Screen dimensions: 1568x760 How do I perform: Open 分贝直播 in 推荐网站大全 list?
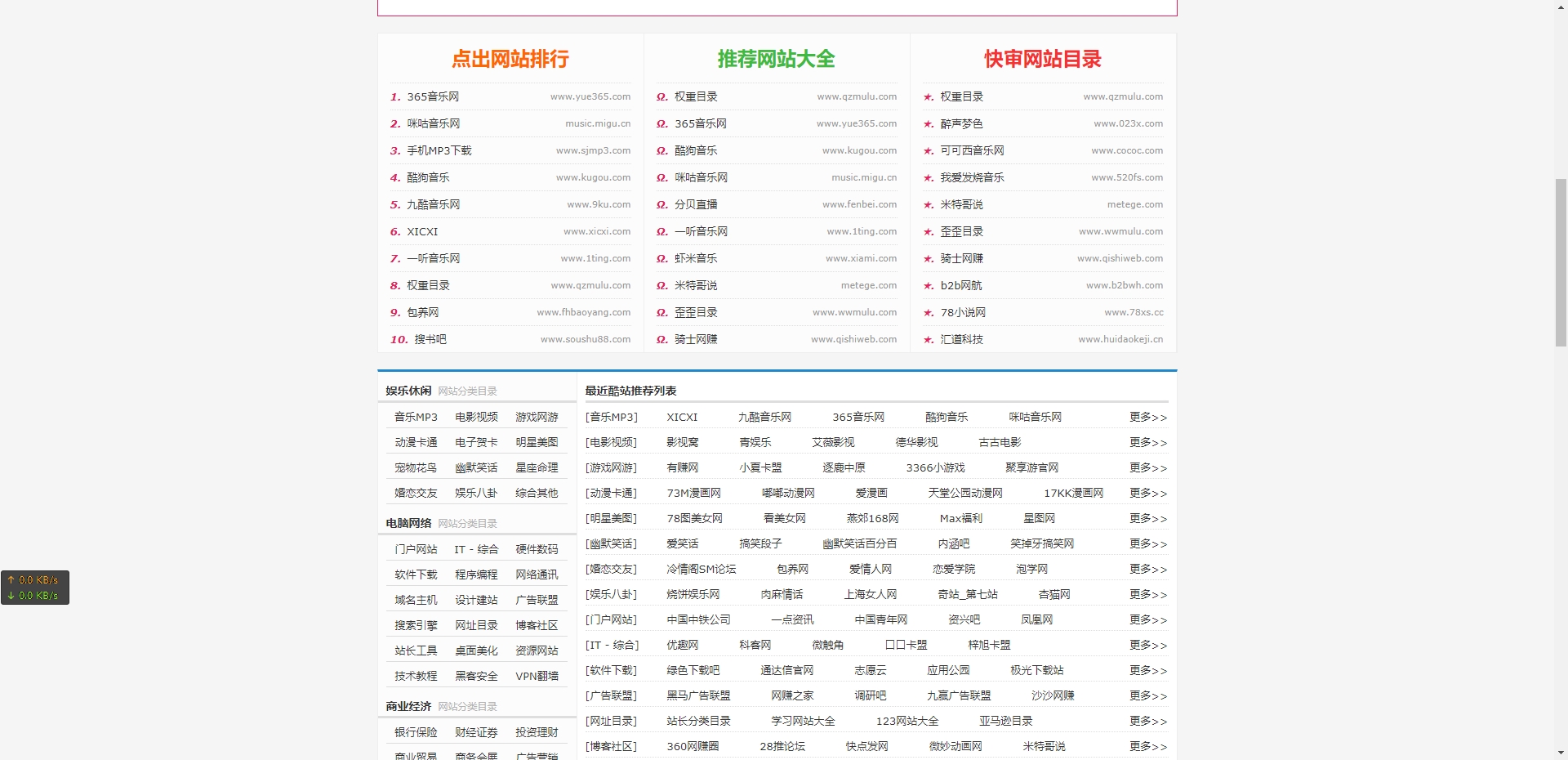click(696, 204)
